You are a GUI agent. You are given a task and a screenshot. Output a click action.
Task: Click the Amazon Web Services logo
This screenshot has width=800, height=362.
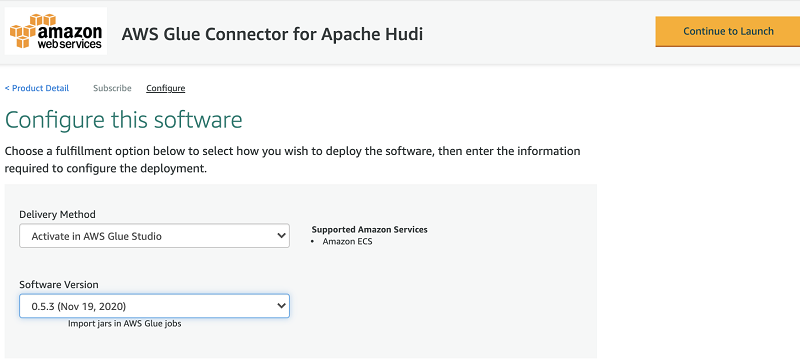coord(56,31)
